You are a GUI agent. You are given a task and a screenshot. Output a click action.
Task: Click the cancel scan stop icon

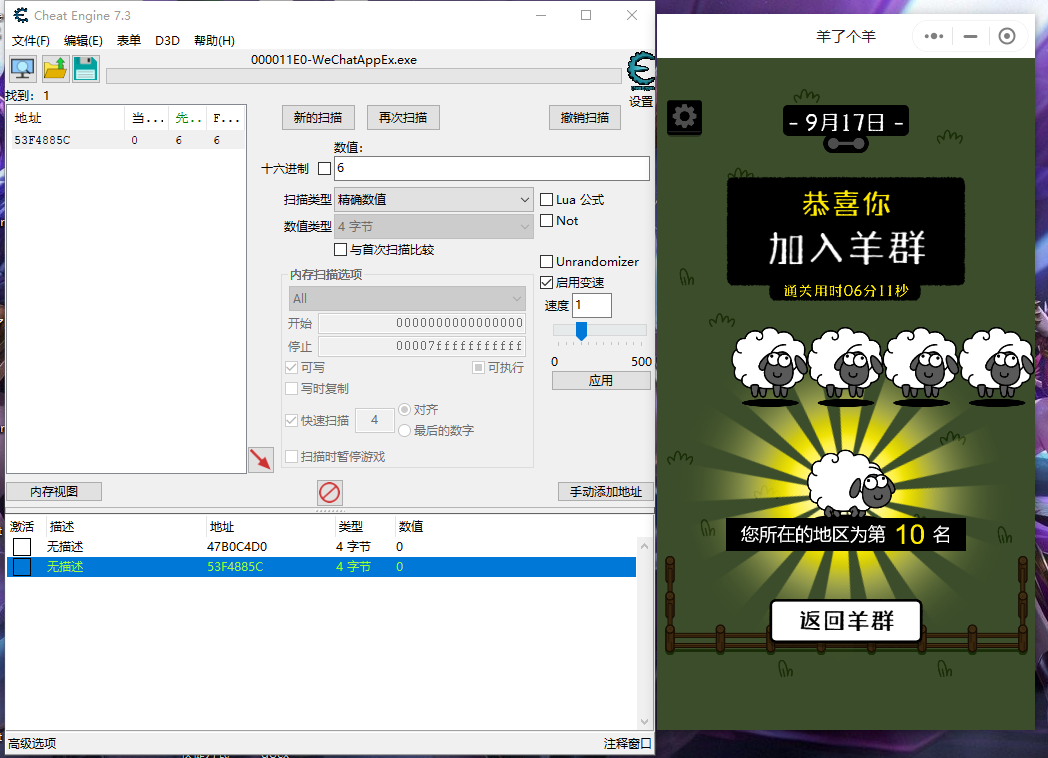(330, 493)
